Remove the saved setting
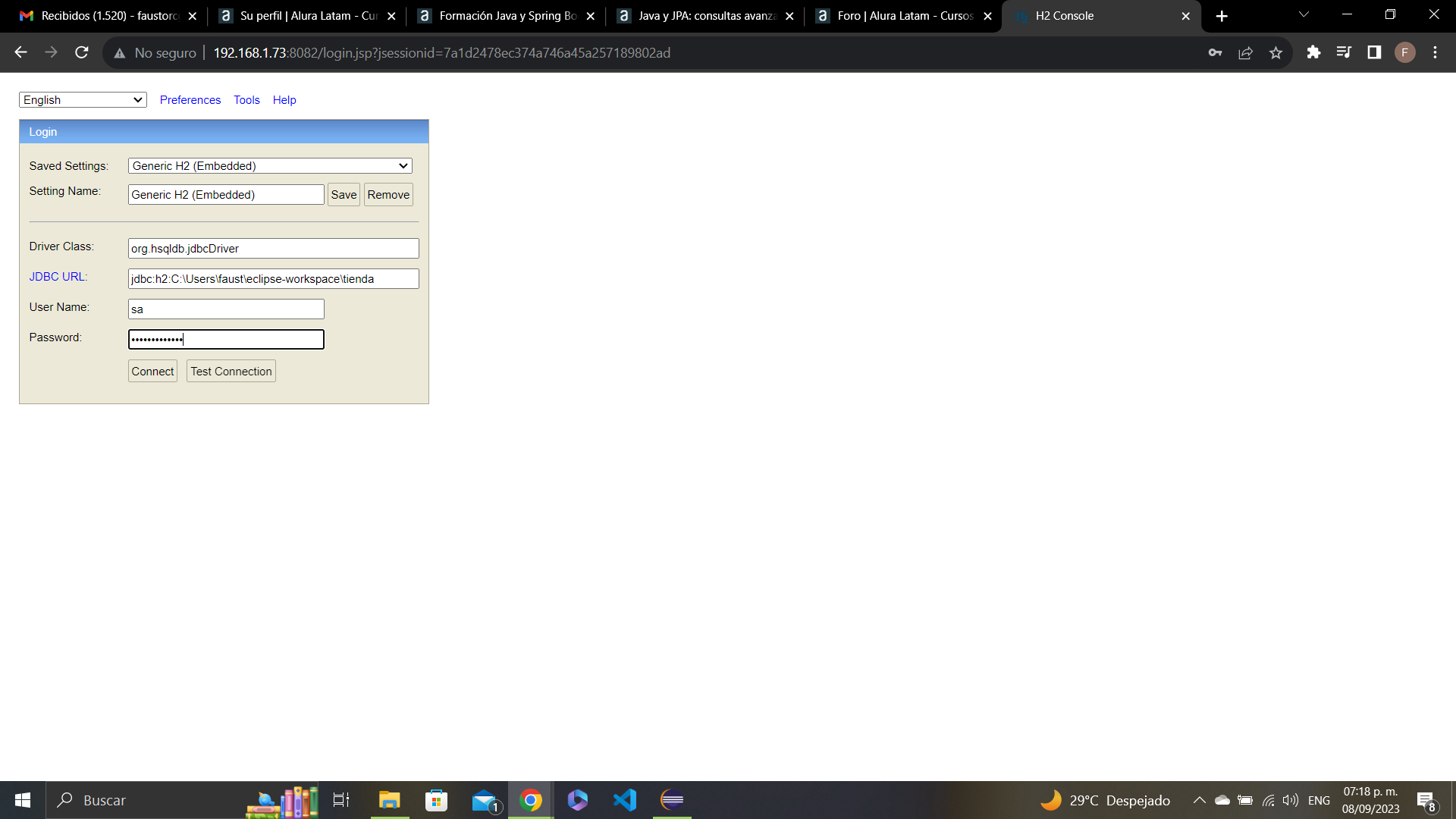Screen dimensions: 1456x819 388,195
